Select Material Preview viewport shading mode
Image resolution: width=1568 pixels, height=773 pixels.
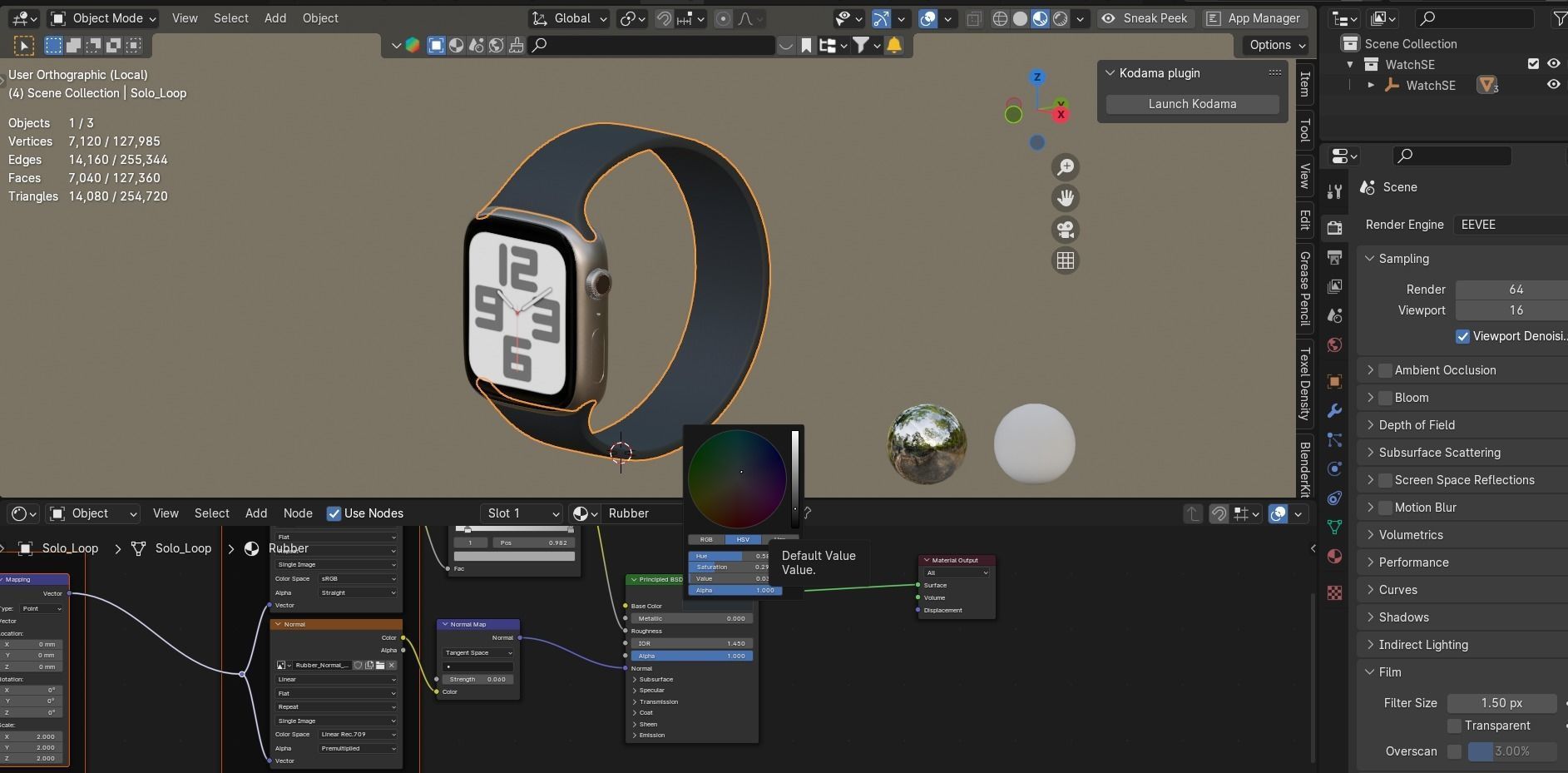(1040, 18)
